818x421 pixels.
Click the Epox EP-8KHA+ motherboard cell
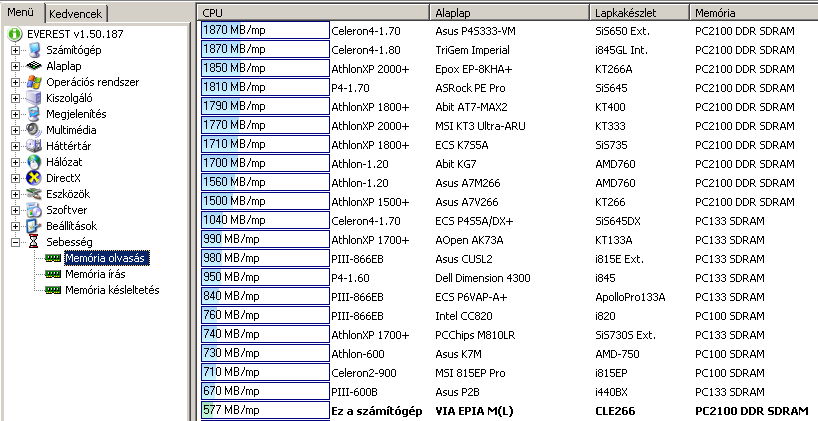474,69
